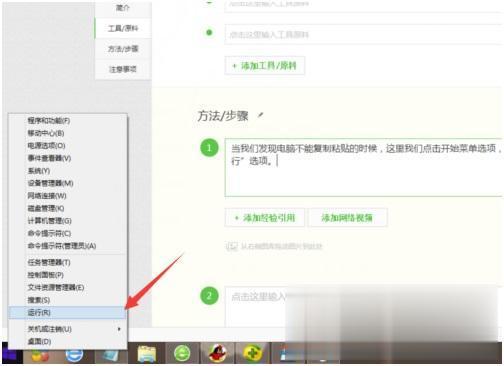Click inside the step 1 text editing area

coord(364,167)
